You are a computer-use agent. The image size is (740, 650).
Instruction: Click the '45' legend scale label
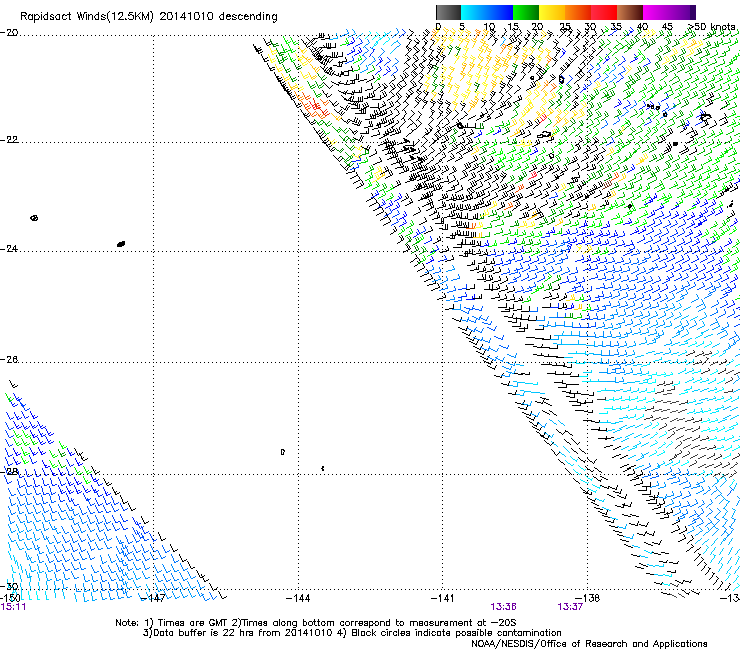click(667, 27)
